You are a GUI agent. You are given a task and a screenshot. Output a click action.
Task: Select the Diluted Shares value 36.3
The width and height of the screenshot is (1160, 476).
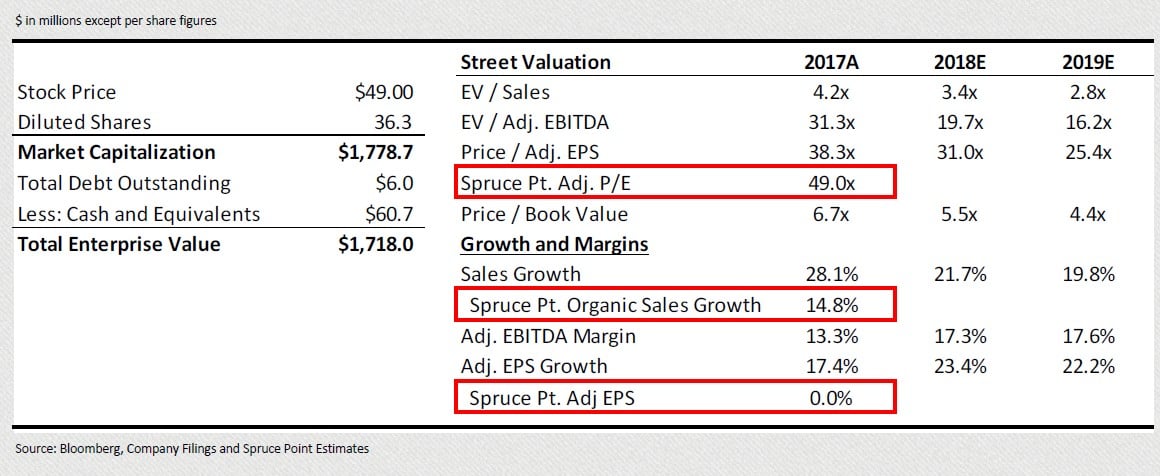394,123
